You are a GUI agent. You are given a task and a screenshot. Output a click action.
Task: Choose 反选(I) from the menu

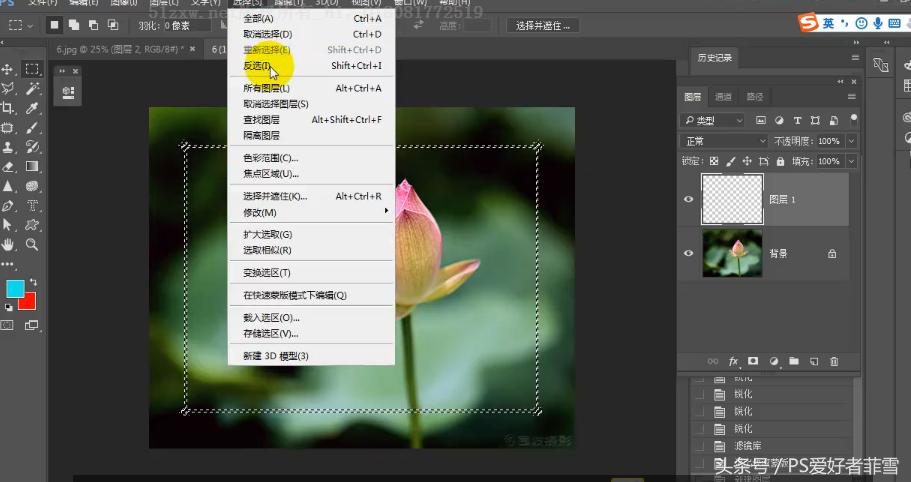click(x=311, y=66)
